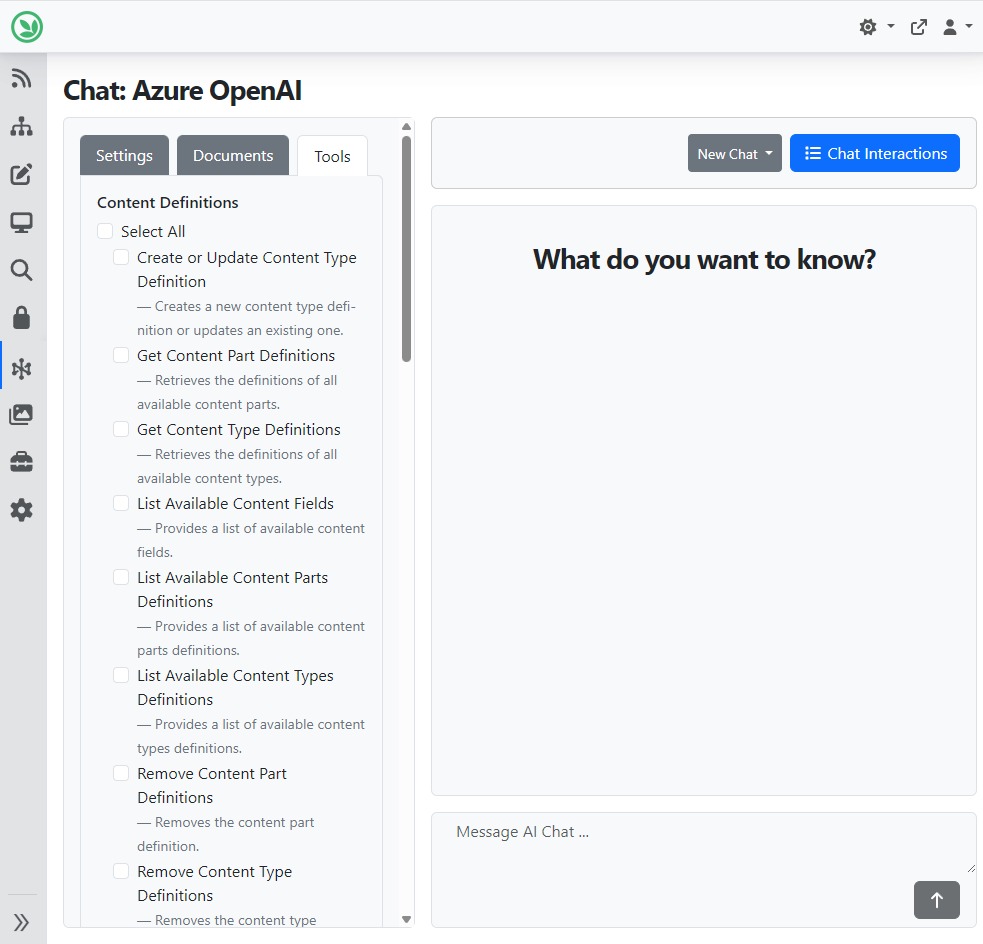This screenshot has height=944, width=983.
Task: Enable List Available Content Fields tool
Action: pos(121,503)
